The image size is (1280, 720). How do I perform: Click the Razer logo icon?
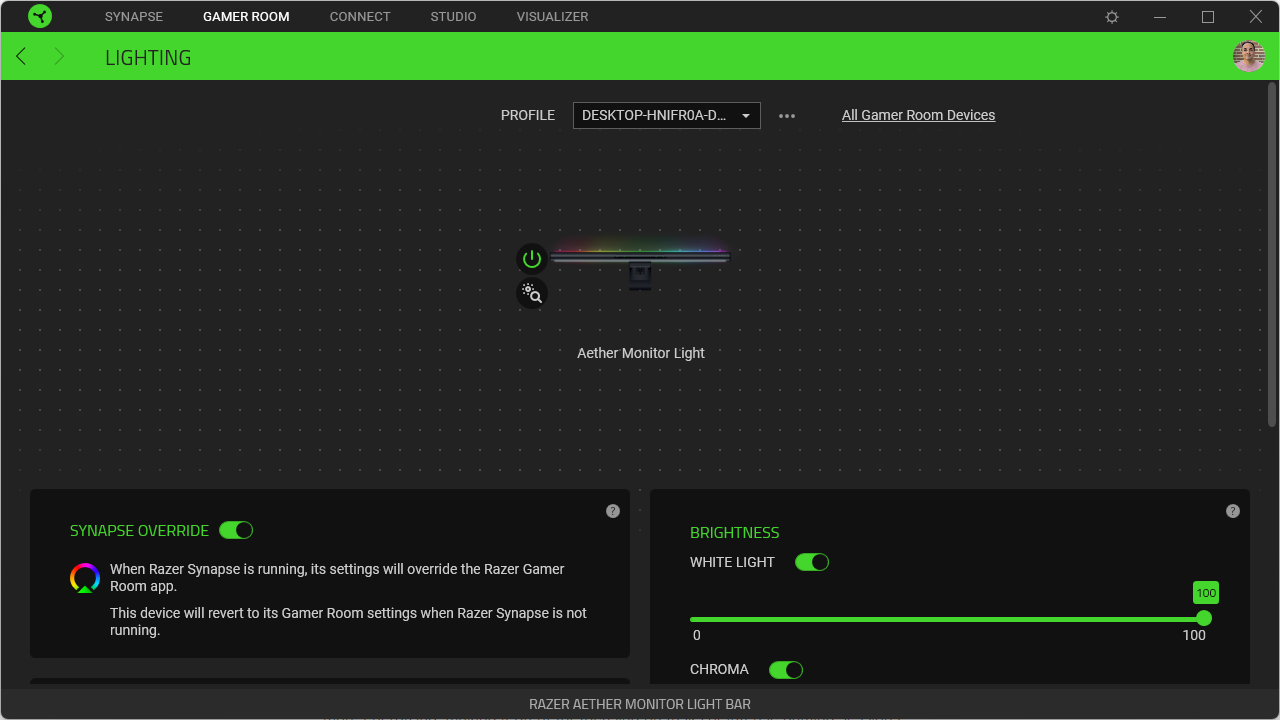coord(40,16)
